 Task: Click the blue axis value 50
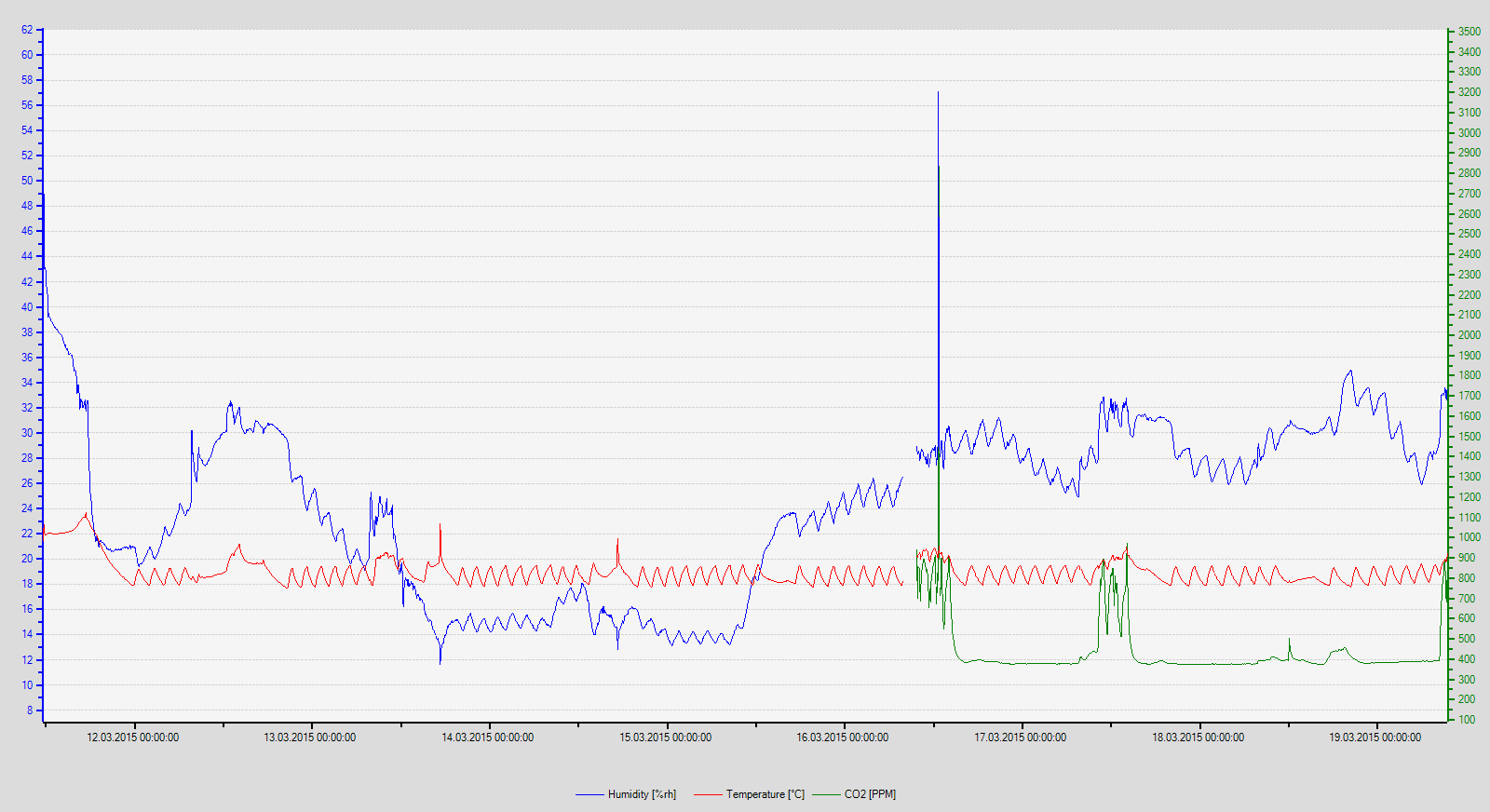click(27, 181)
